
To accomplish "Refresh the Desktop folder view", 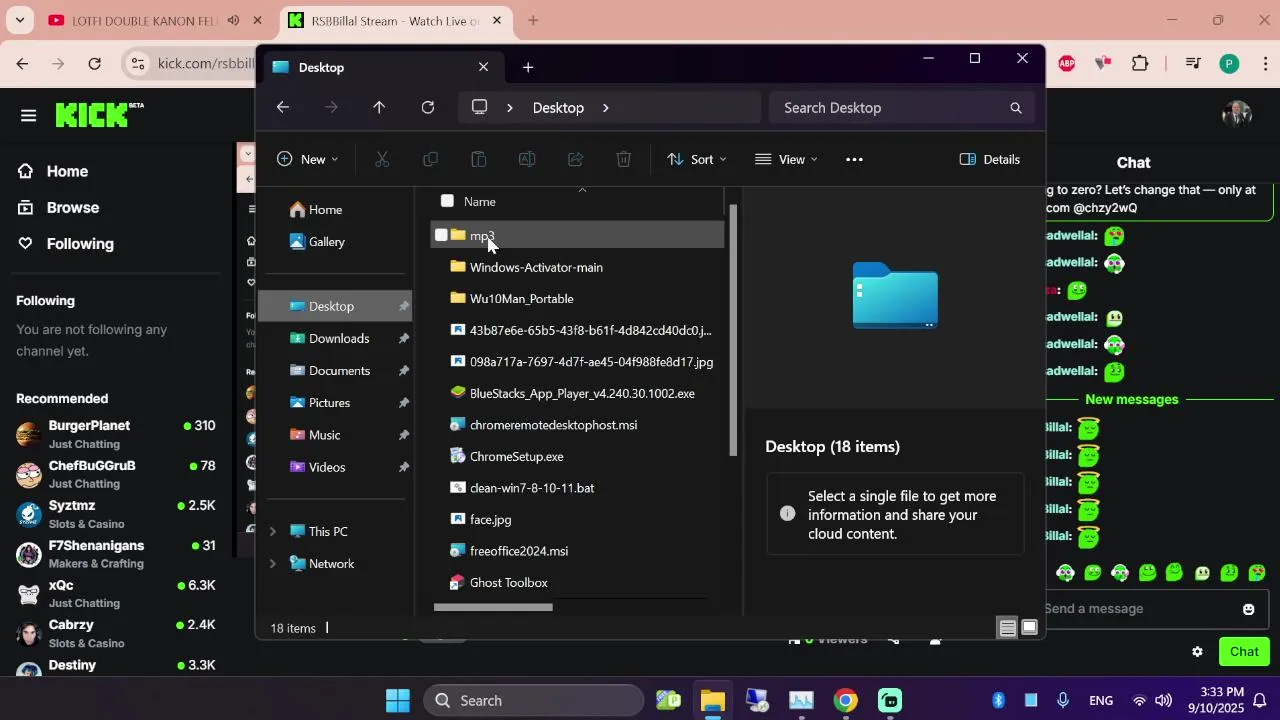I will pyautogui.click(x=428, y=108).
